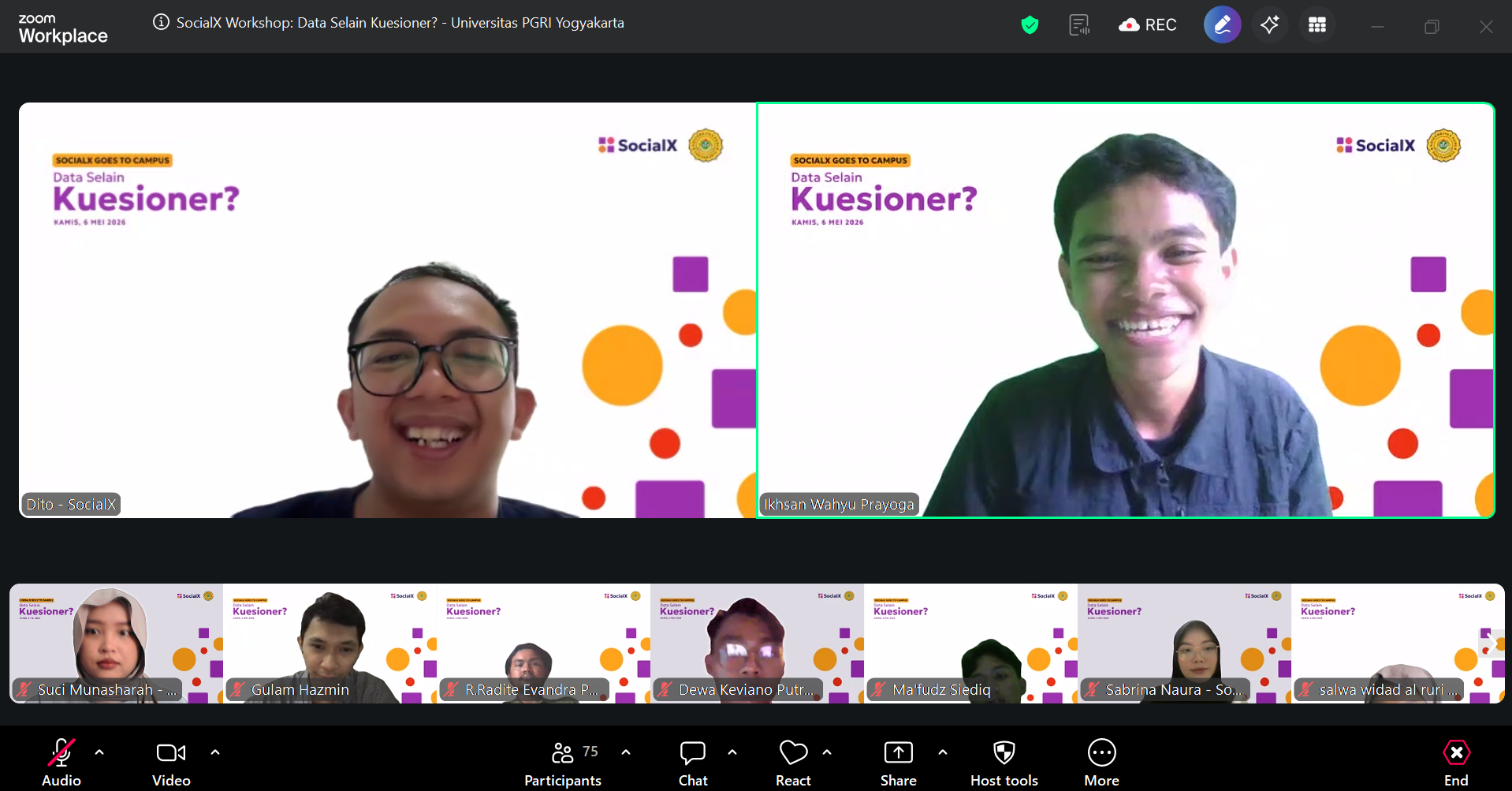Click the SocialX Workshop meeting title

click(x=400, y=23)
